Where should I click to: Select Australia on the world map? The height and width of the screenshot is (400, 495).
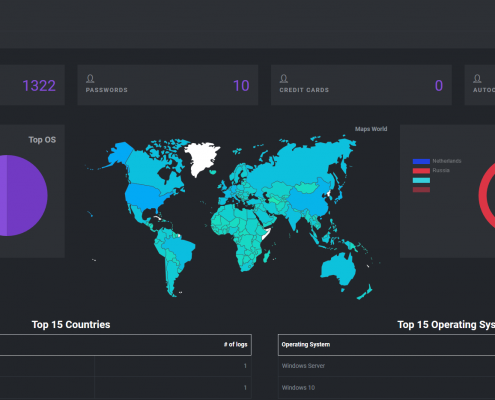click(x=338, y=268)
